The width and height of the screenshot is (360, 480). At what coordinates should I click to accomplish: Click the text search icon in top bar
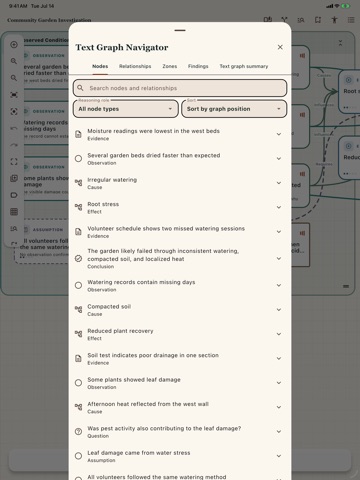coord(301,20)
